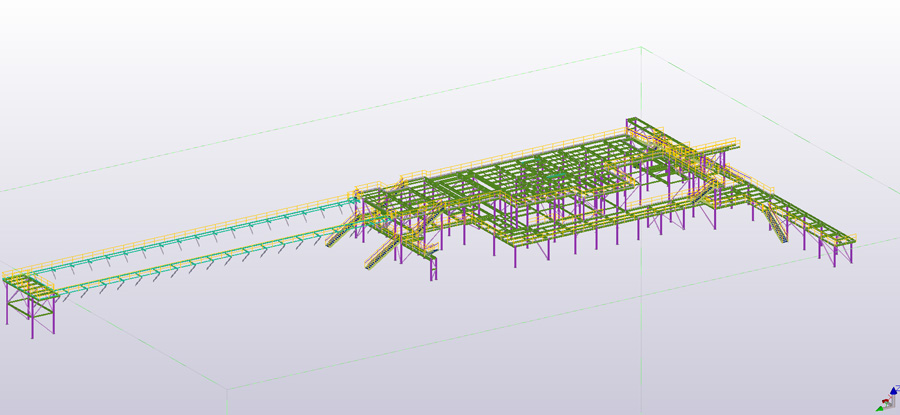900x415 pixels.
Task: Click the bottom-front corner of work-area box
Action: tap(225, 388)
